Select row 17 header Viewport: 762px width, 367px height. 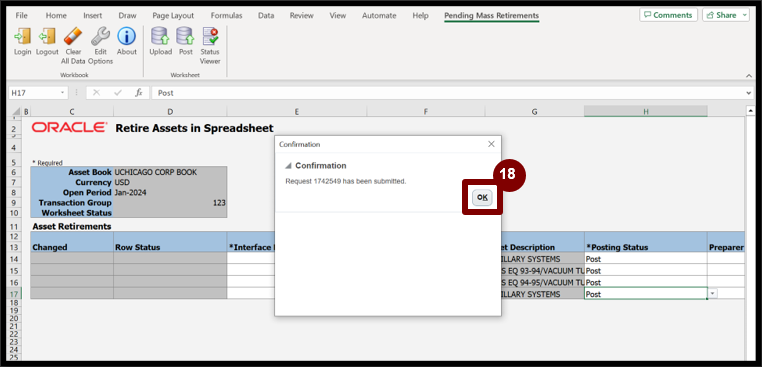pos(14,294)
